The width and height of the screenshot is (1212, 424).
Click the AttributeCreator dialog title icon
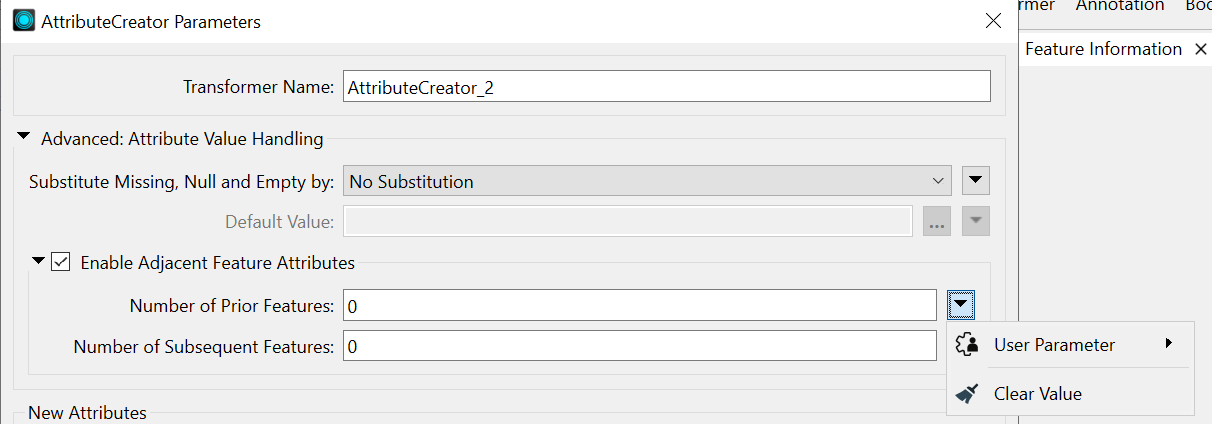23,21
